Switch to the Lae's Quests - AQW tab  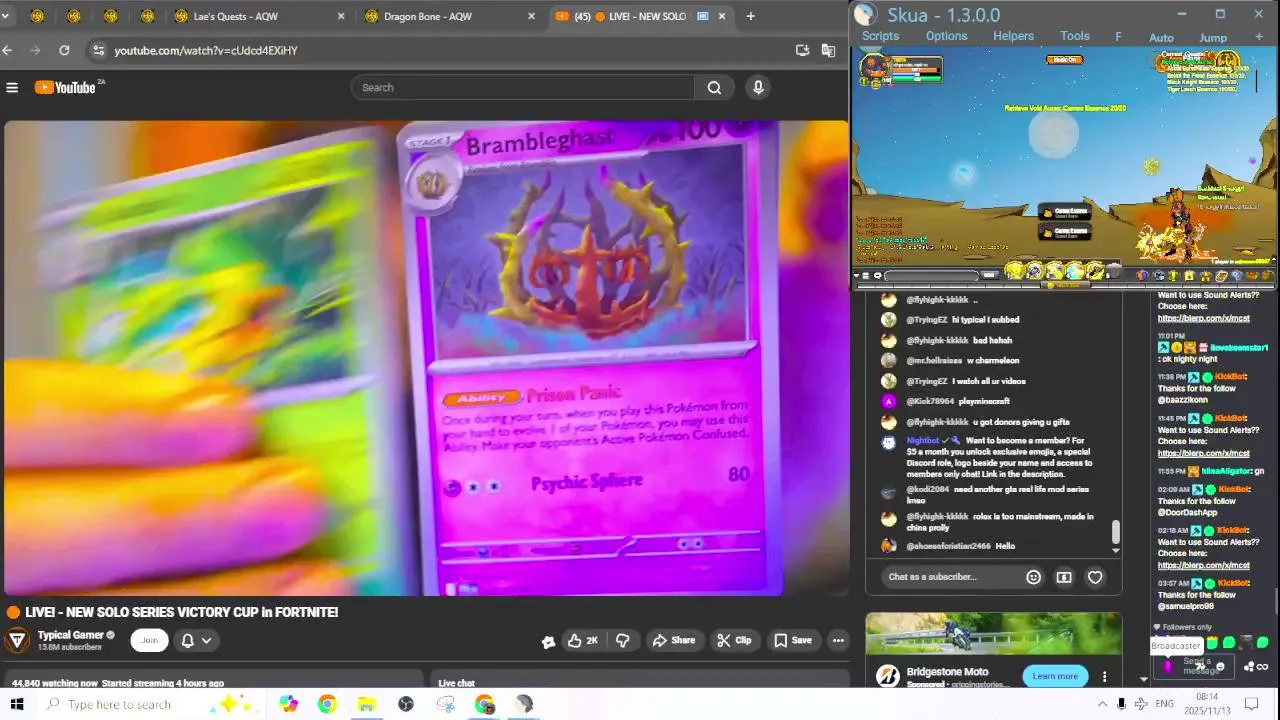pyautogui.click(x=259, y=16)
